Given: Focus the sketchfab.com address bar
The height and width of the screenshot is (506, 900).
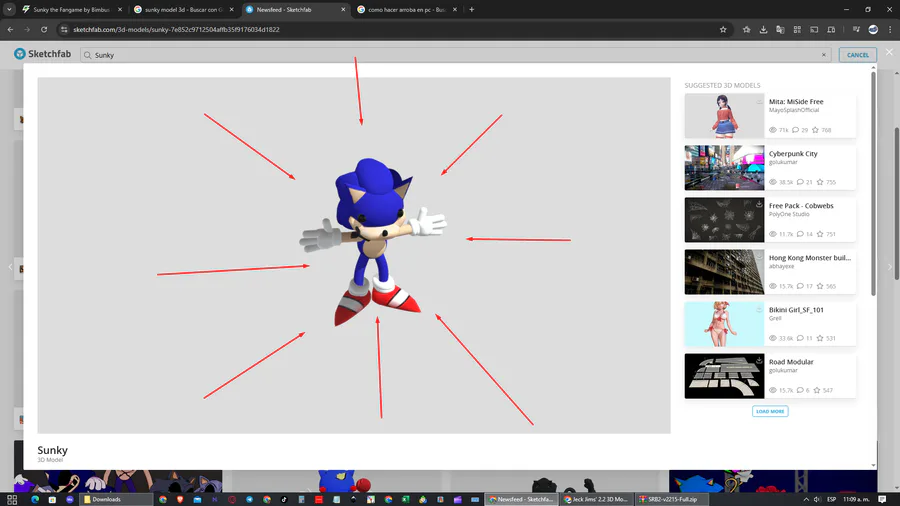Looking at the screenshot, I should click(390, 29).
